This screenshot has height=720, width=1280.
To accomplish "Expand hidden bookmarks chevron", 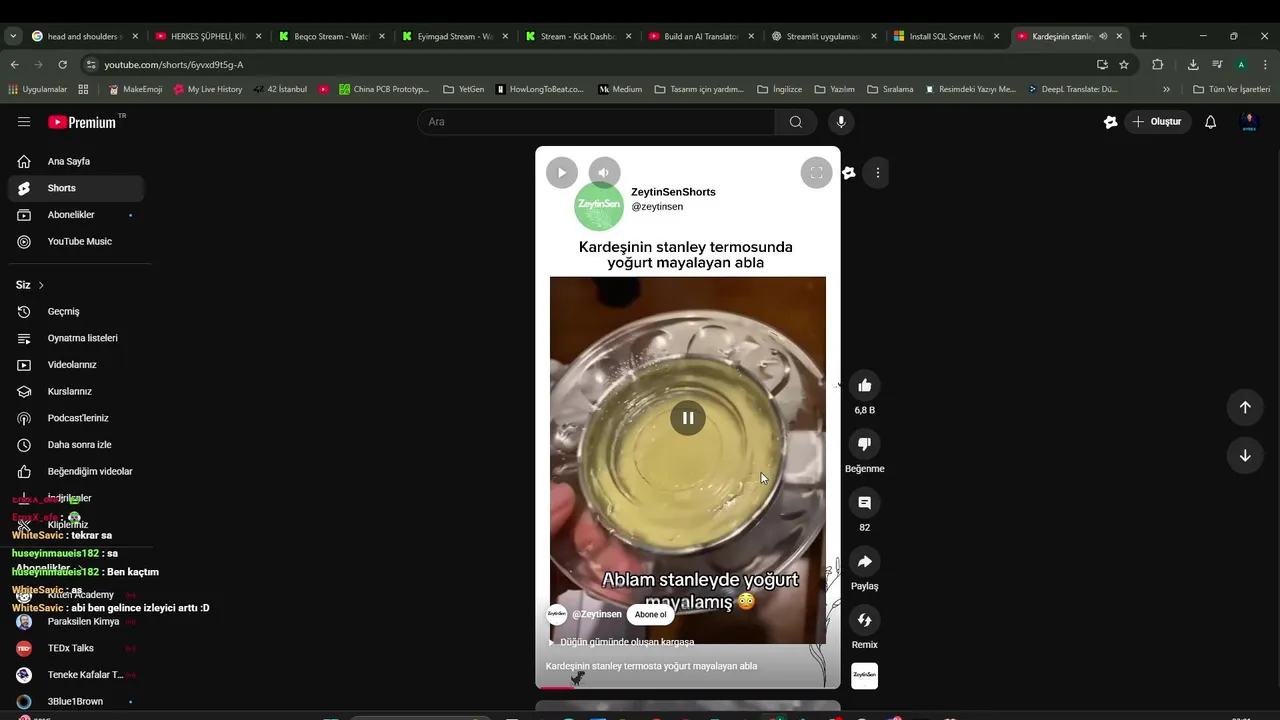I will click(1166, 89).
